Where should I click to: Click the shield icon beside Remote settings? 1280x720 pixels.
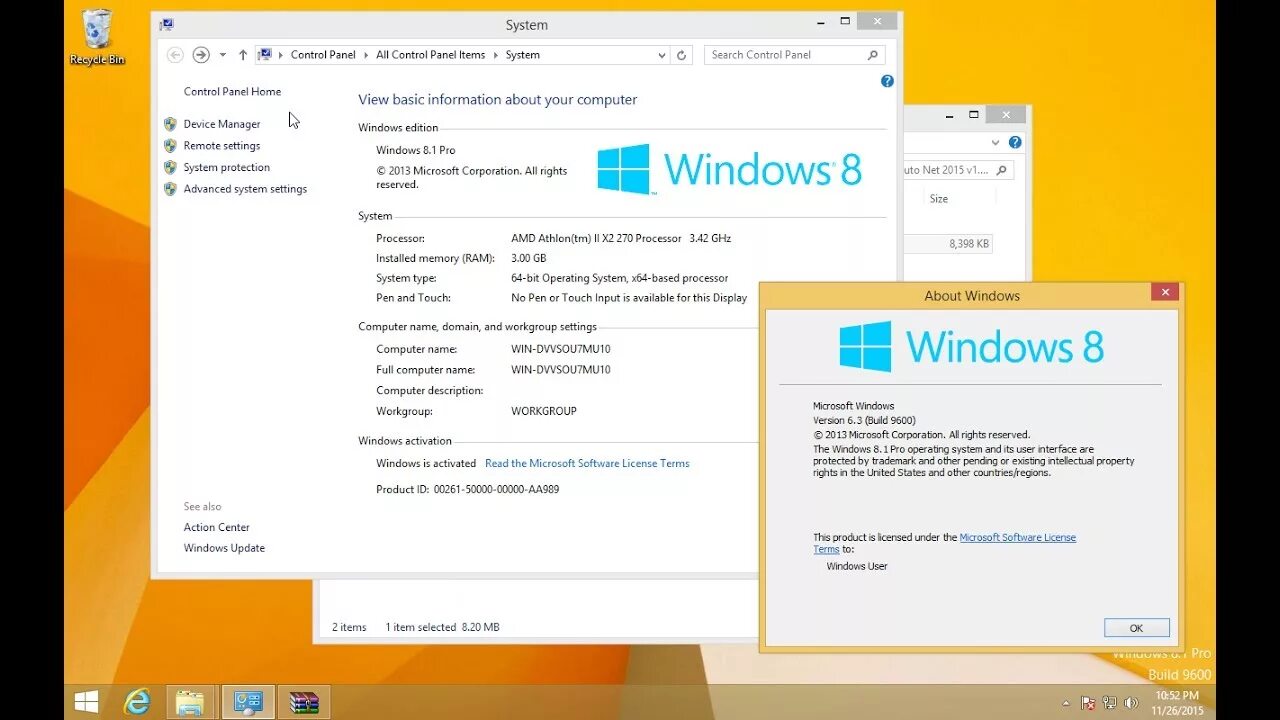[170, 145]
